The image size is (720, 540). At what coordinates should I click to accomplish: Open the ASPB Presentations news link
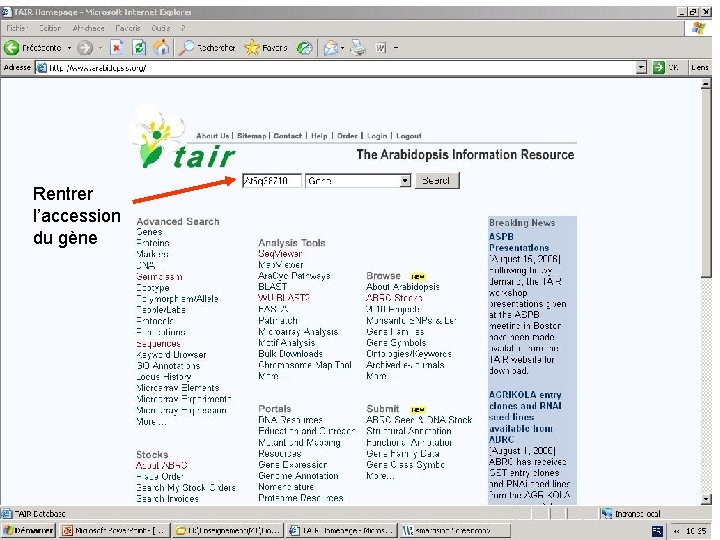coord(519,242)
